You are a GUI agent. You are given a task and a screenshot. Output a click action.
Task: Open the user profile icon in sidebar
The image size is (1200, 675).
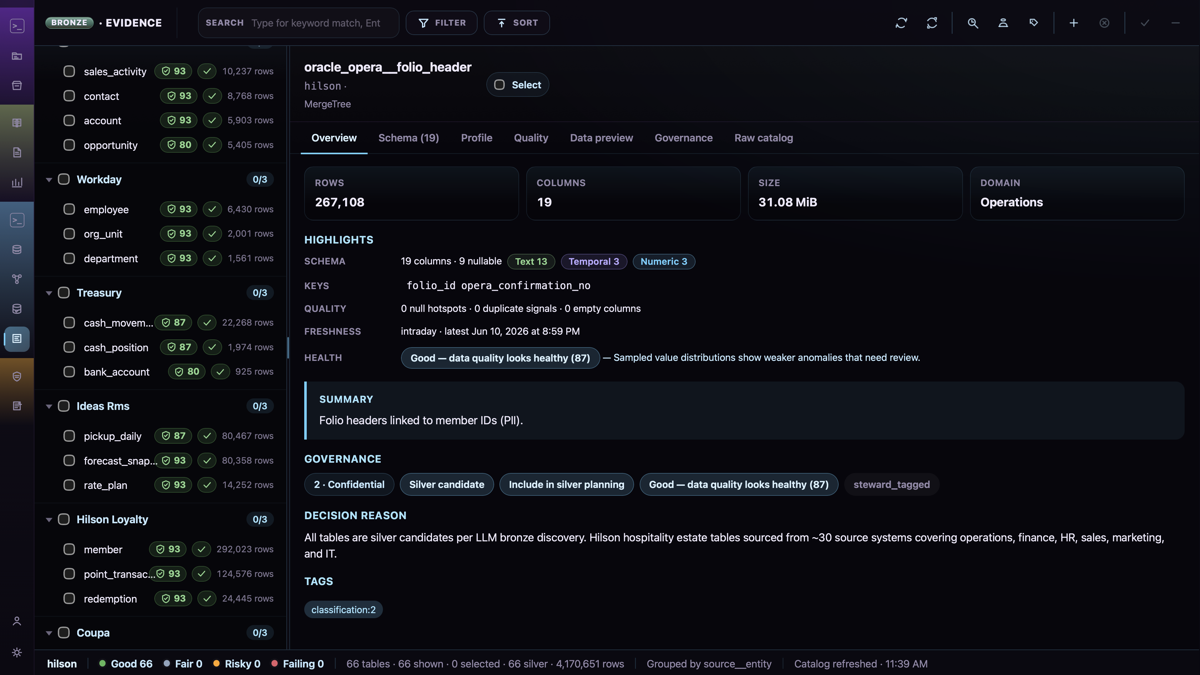tap(17, 622)
